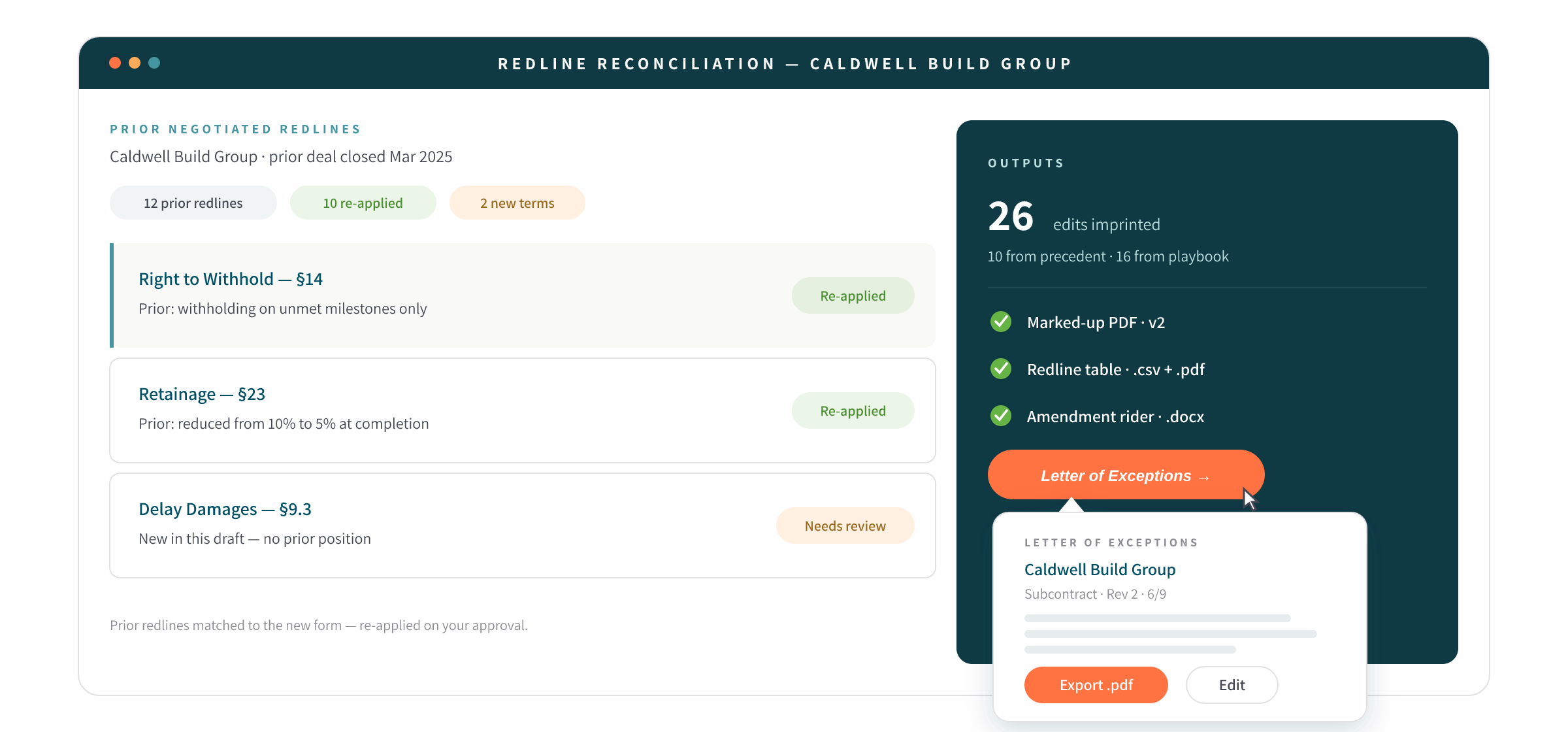The height and width of the screenshot is (732, 1568).
Task: Click 'Caldwell Build Group · prior deal closed Mar 2025'
Action: point(281,157)
